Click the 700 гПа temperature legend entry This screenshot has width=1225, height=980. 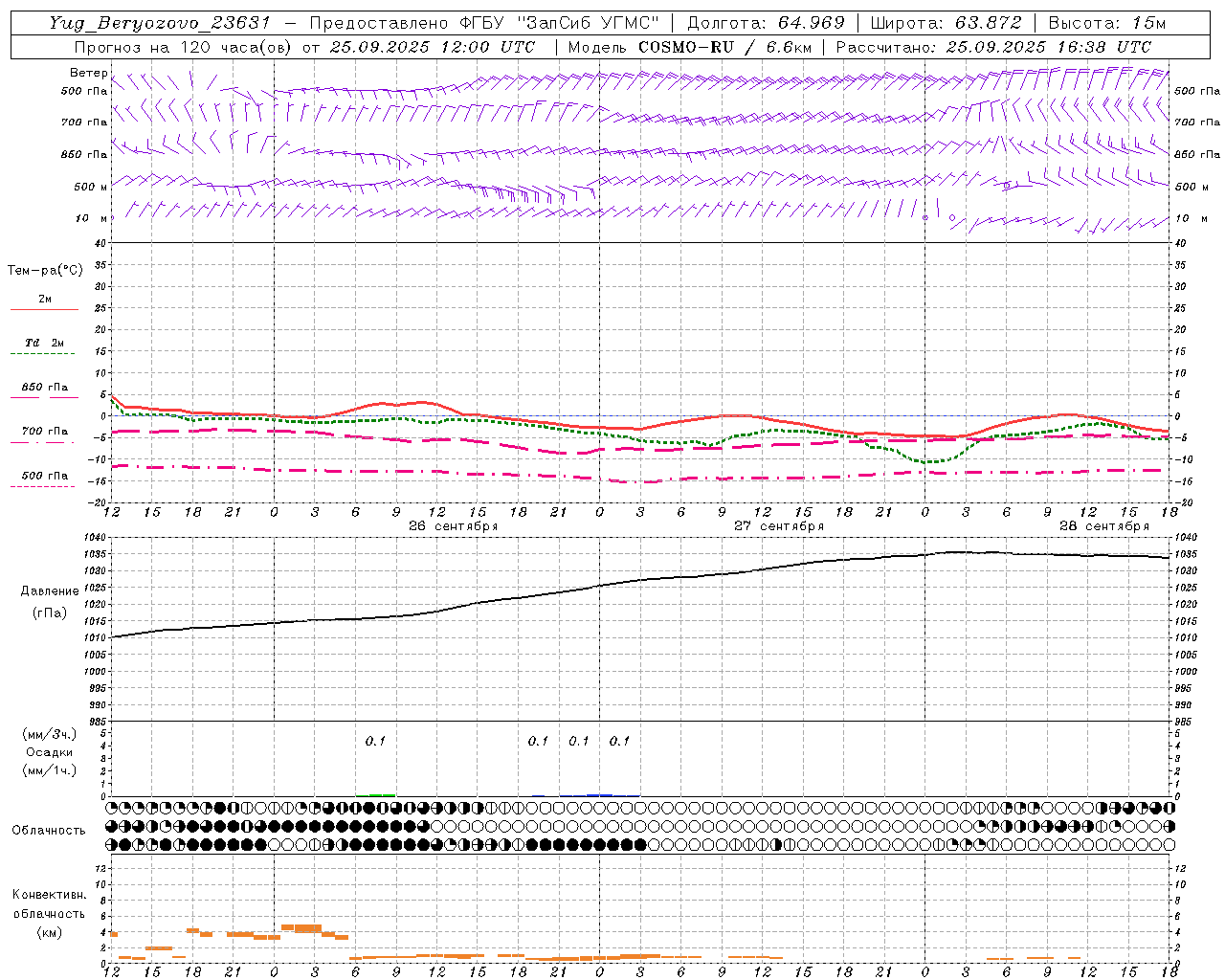tap(45, 431)
